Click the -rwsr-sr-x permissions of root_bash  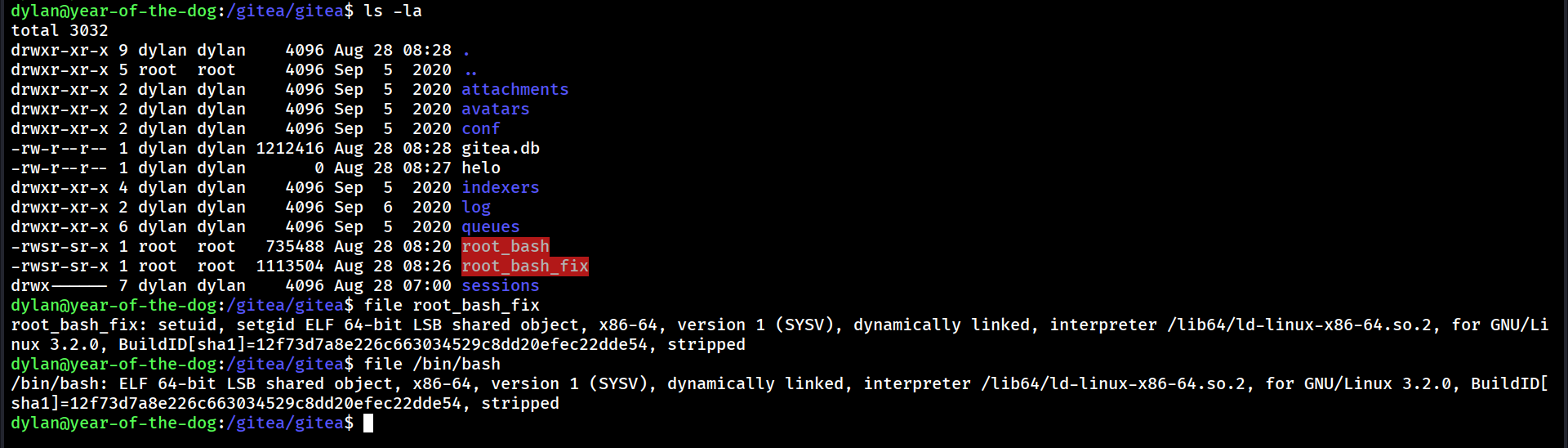[59, 246]
